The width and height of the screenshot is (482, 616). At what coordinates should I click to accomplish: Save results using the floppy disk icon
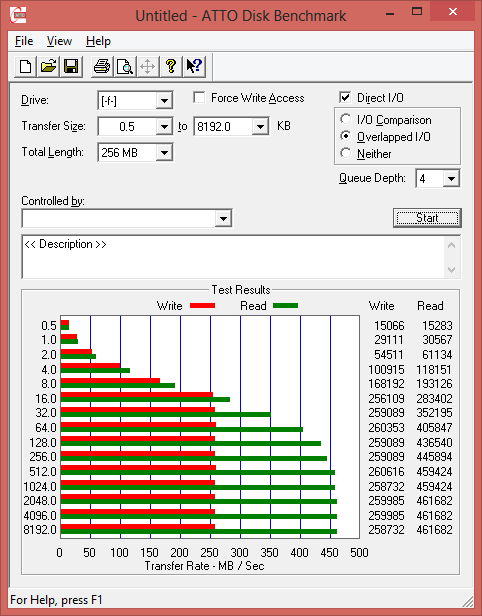pos(71,66)
